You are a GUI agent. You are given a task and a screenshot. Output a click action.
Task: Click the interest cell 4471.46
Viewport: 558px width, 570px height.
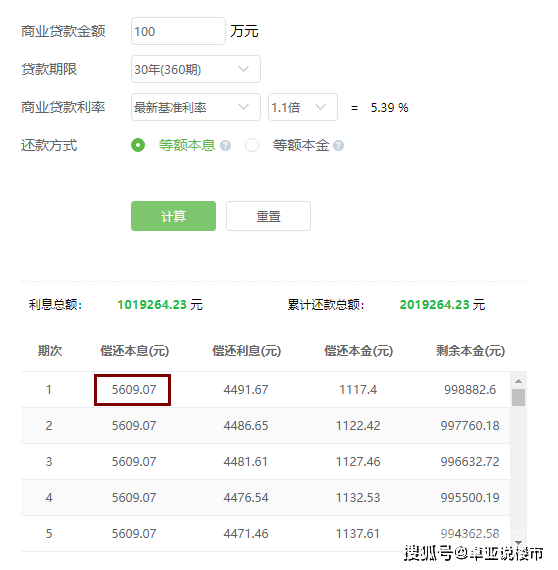point(246,534)
